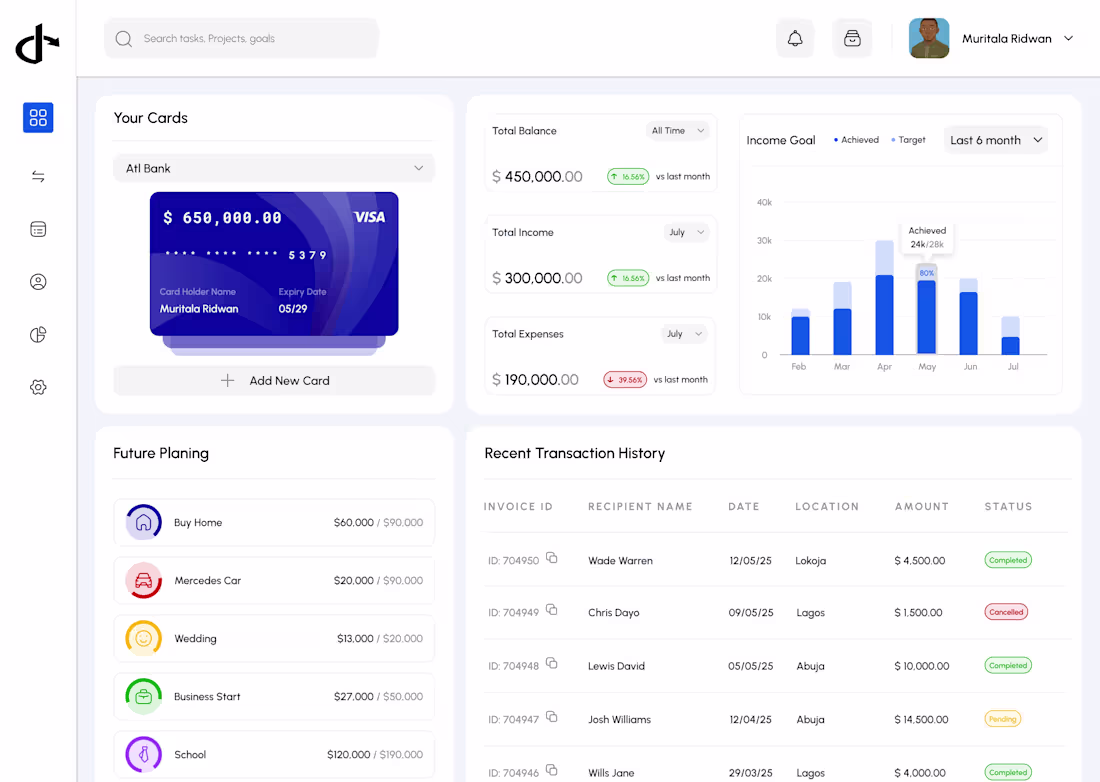Viewport: 1100px width, 782px height.
Task: Open the All Time dropdown on Total Balance
Action: (677, 130)
